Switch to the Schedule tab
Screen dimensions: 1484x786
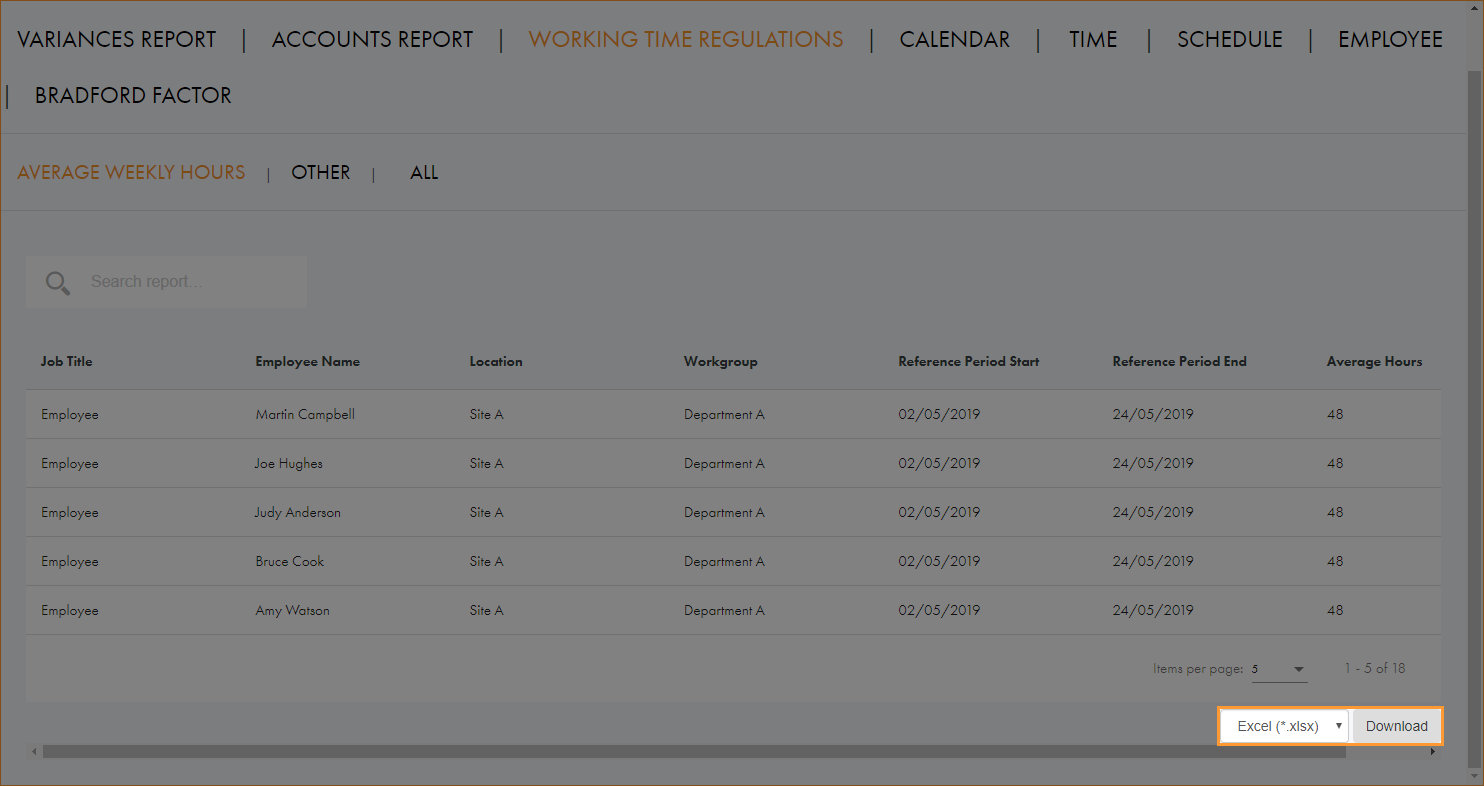pos(1229,40)
